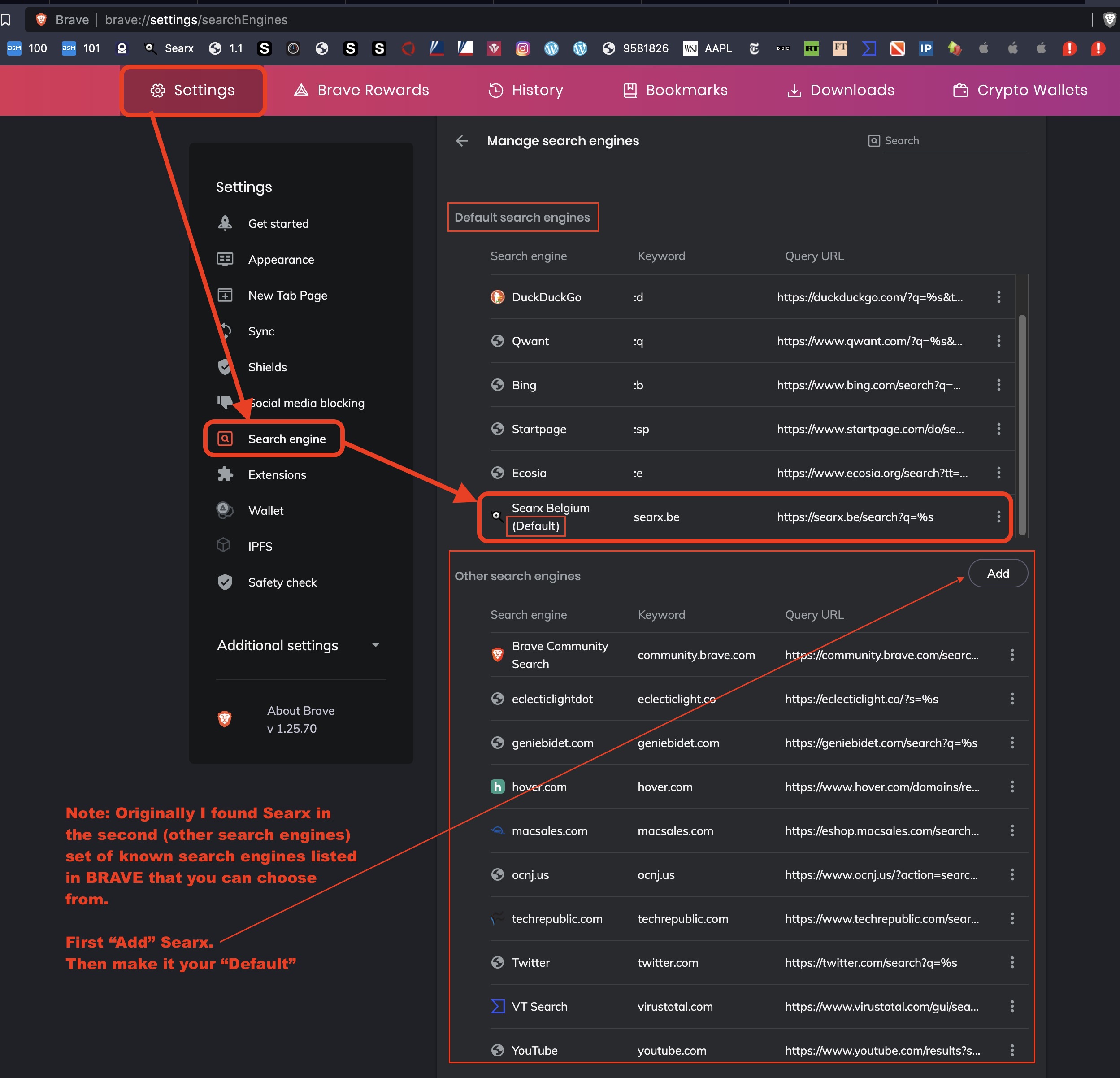
Task: Switch to the History tab
Action: 526,90
